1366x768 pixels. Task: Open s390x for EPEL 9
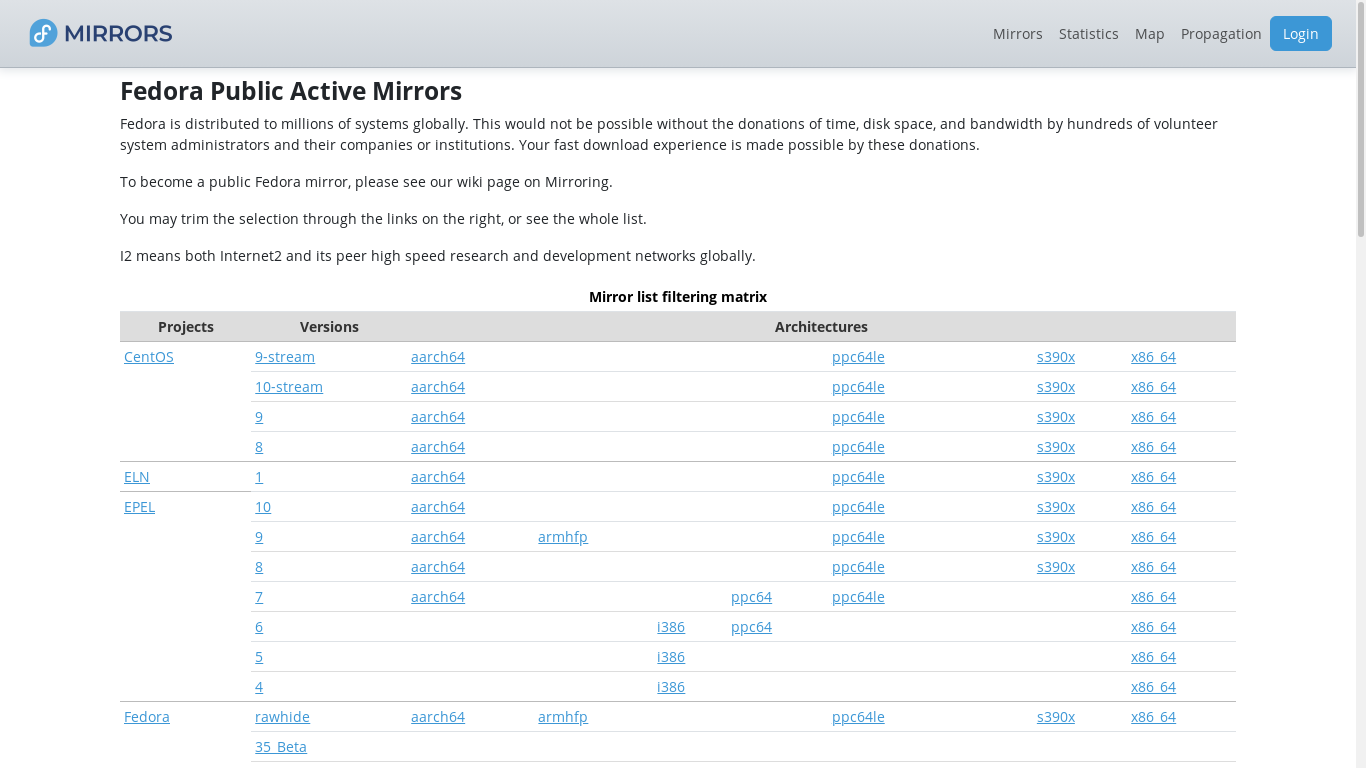pos(1056,537)
